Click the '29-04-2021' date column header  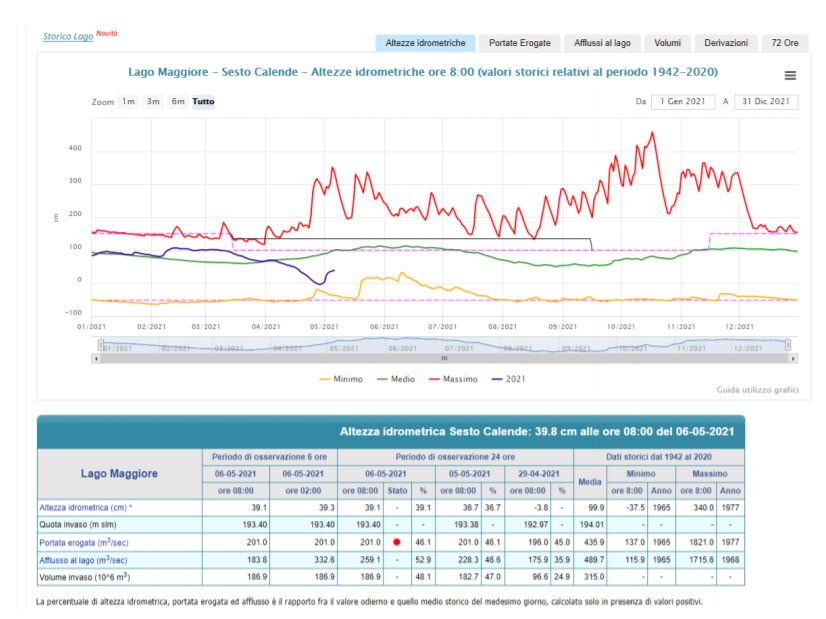pos(538,474)
